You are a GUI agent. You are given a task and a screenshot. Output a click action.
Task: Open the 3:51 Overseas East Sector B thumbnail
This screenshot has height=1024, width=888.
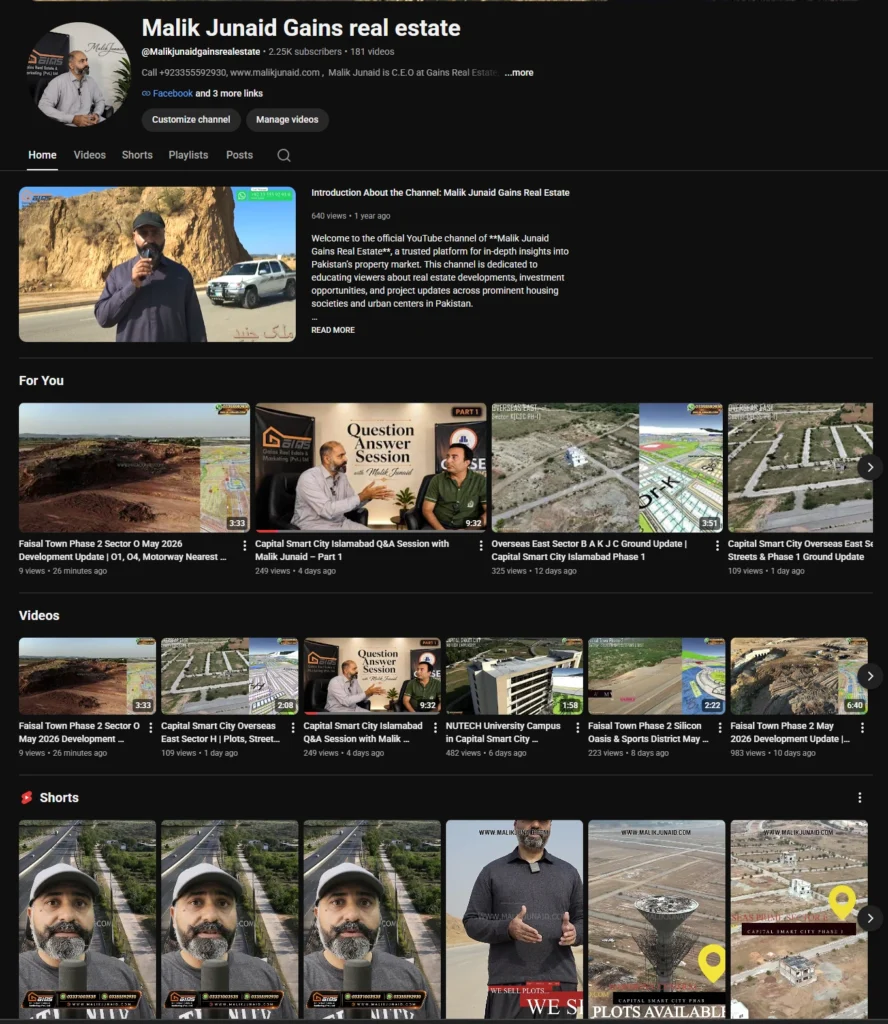[x=607, y=468]
